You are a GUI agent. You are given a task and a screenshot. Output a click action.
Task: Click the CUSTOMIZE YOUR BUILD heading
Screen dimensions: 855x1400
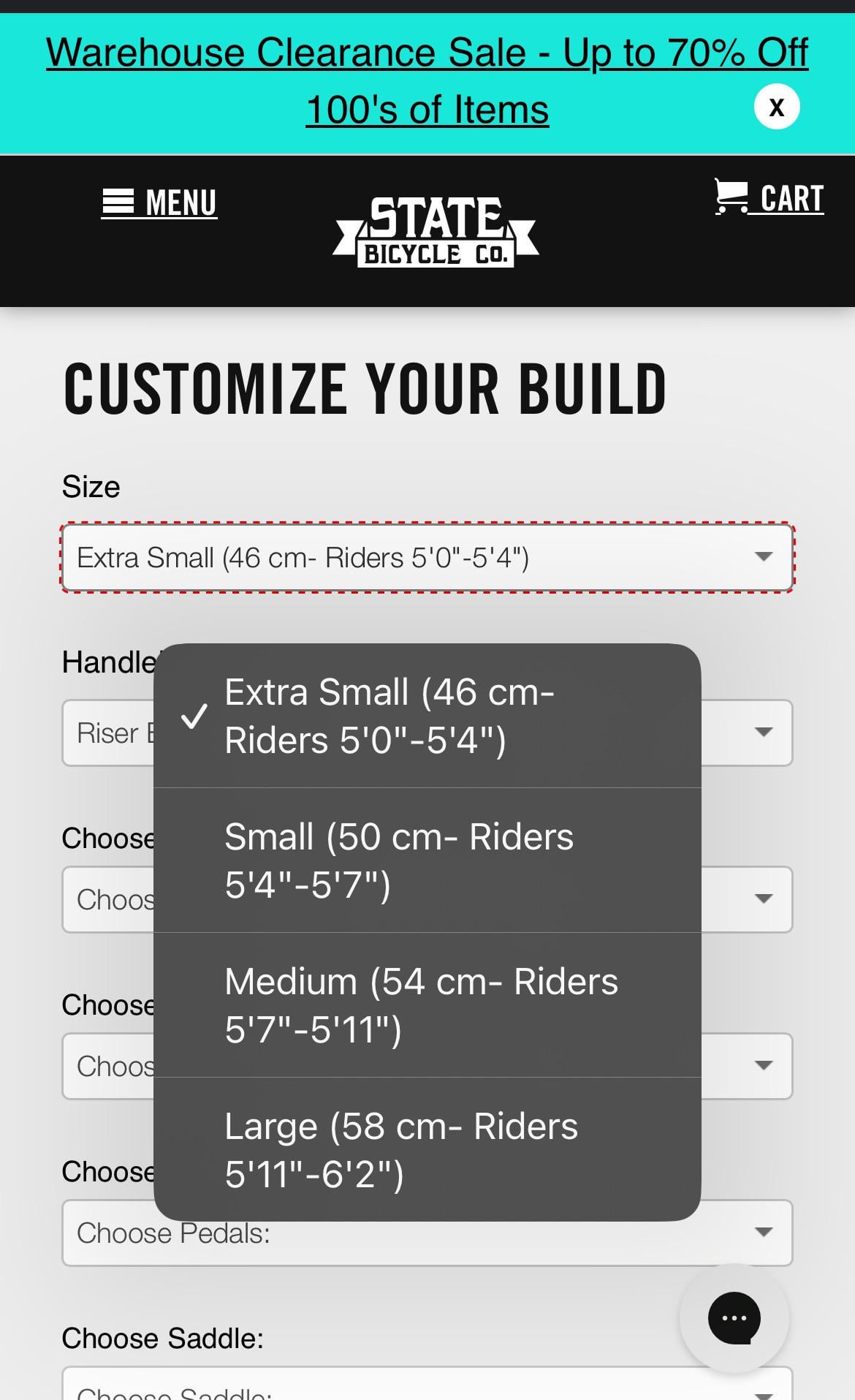(x=365, y=389)
